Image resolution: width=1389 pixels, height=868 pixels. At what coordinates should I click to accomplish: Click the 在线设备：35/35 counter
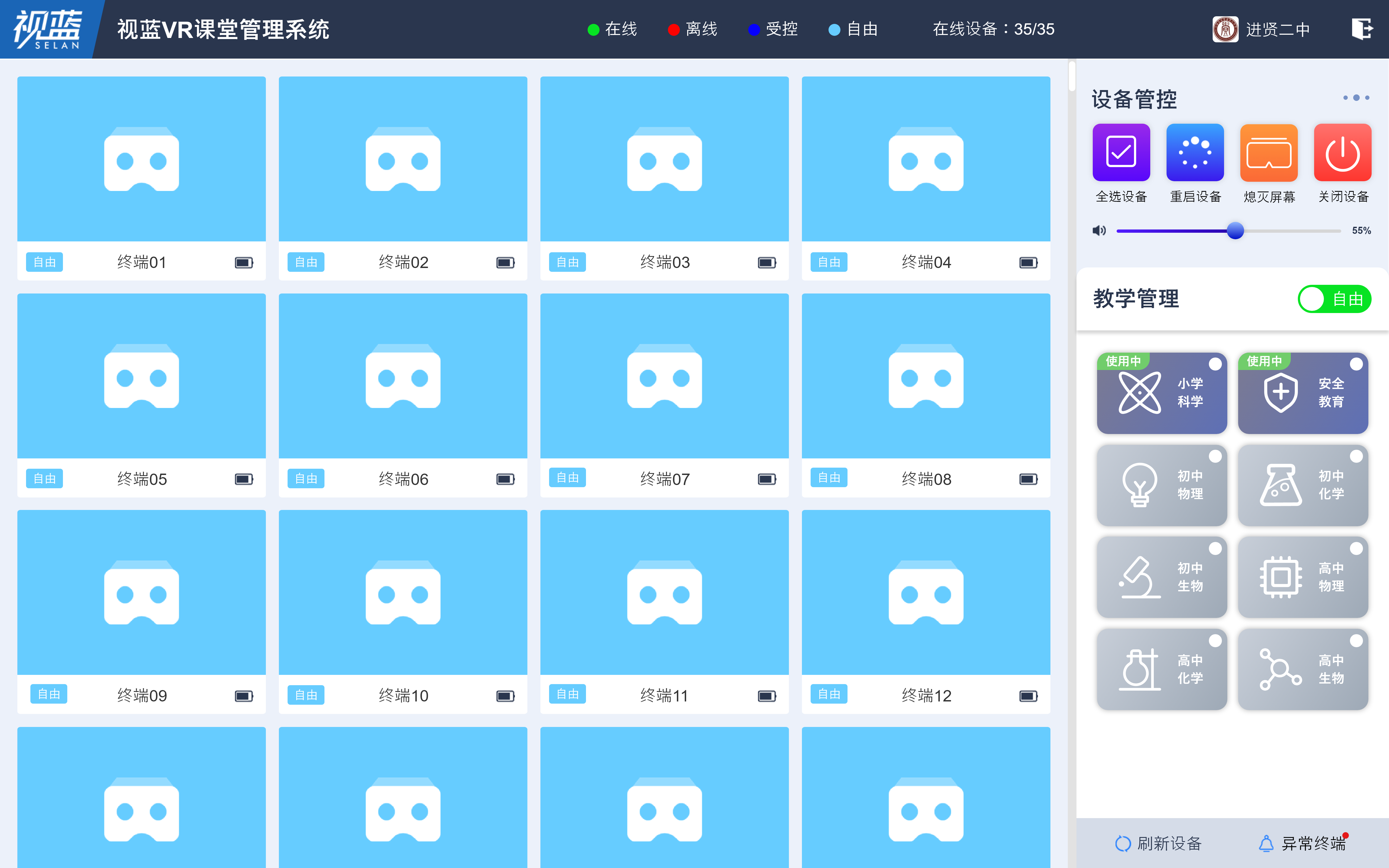tap(993, 29)
